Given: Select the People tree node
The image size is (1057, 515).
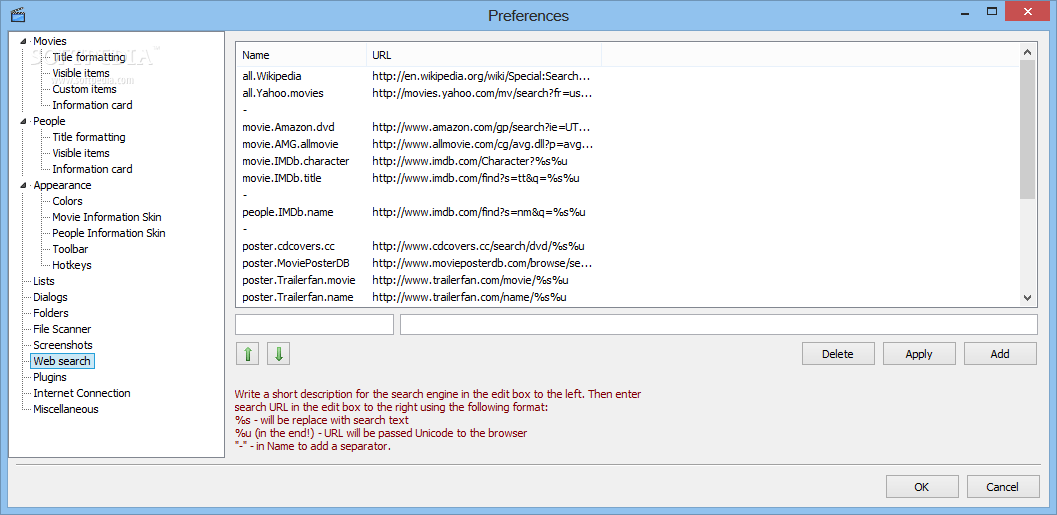Looking at the screenshot, I should pyautogui.click(x=49, y=121).
